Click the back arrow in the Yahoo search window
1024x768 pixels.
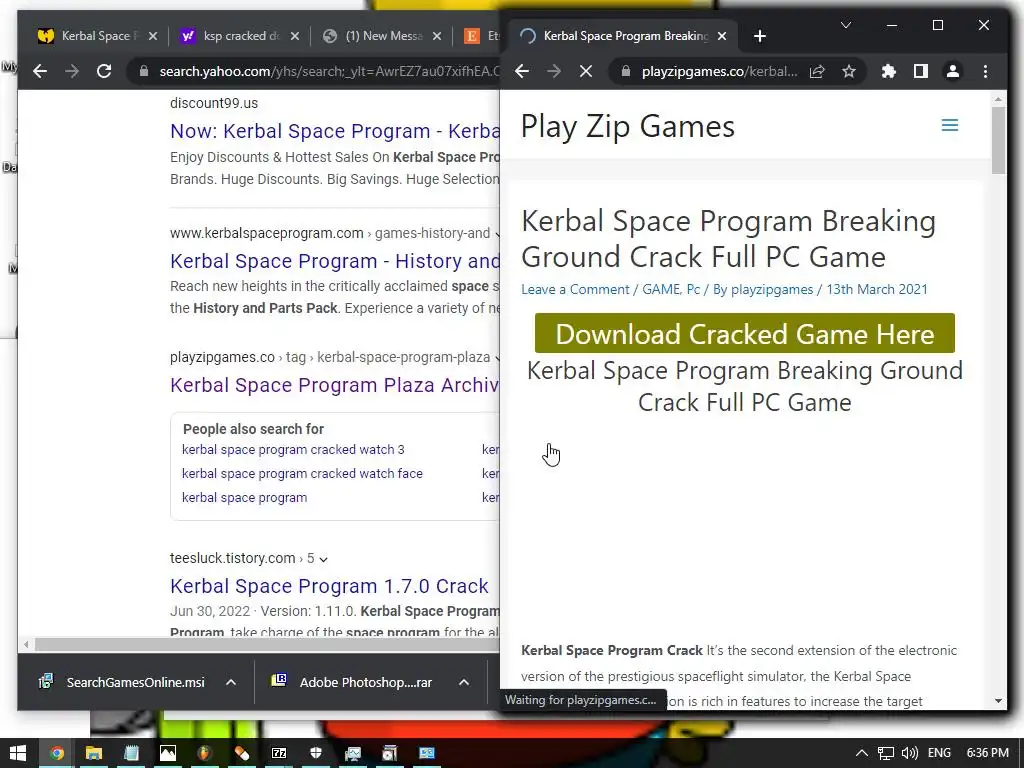40,71
